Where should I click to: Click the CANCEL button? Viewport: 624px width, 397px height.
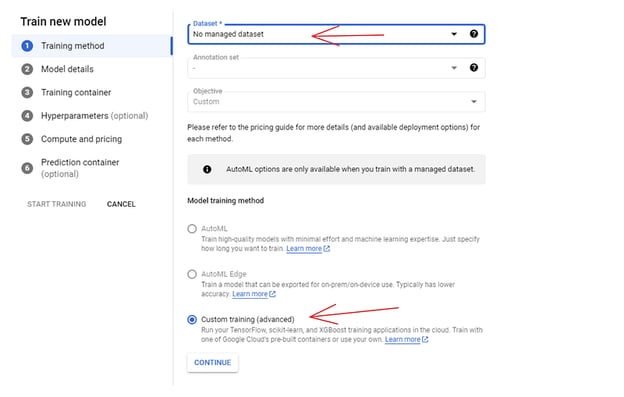click(121, 204)
